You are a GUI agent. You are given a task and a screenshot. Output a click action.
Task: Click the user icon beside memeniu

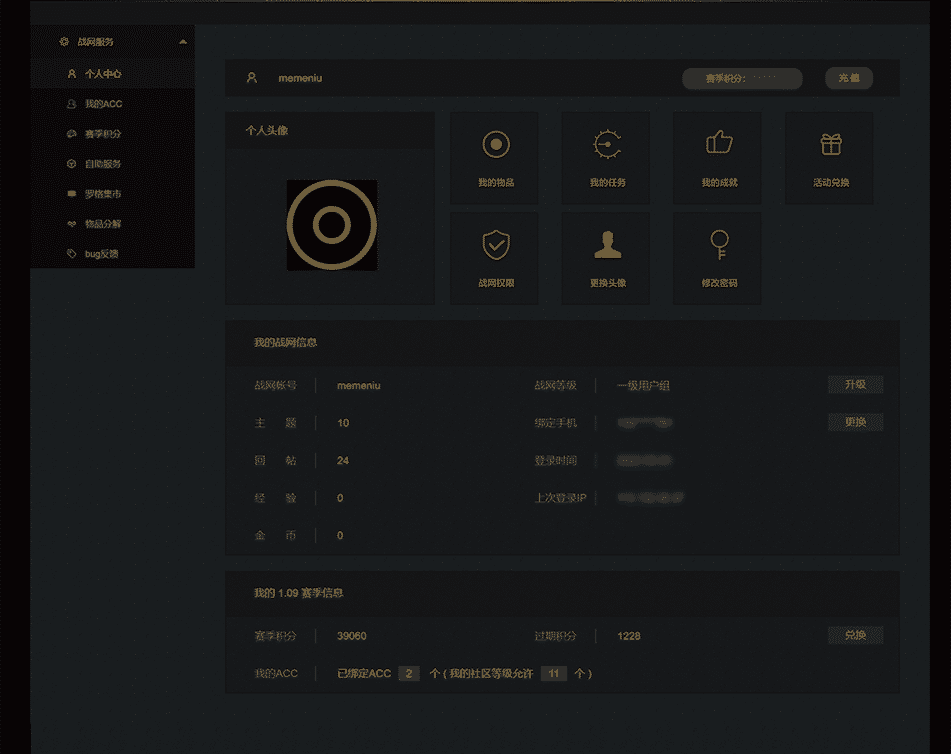(x=252, y=78)
